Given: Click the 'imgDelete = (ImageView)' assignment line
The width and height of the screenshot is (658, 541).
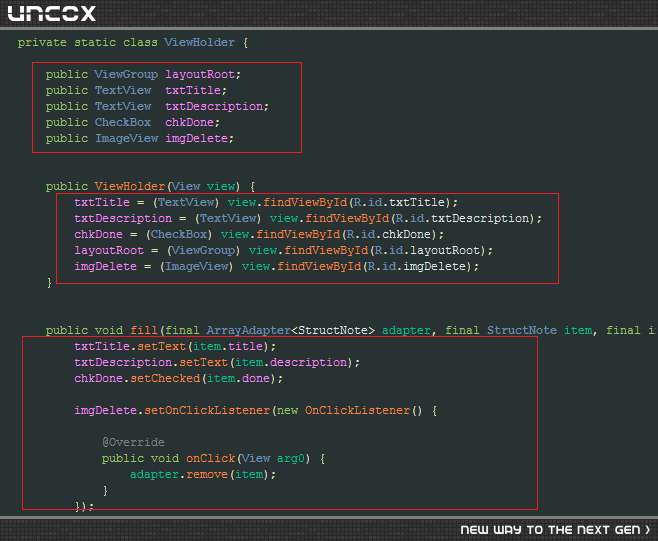Looking at the screenshot, I should (277, 266).
